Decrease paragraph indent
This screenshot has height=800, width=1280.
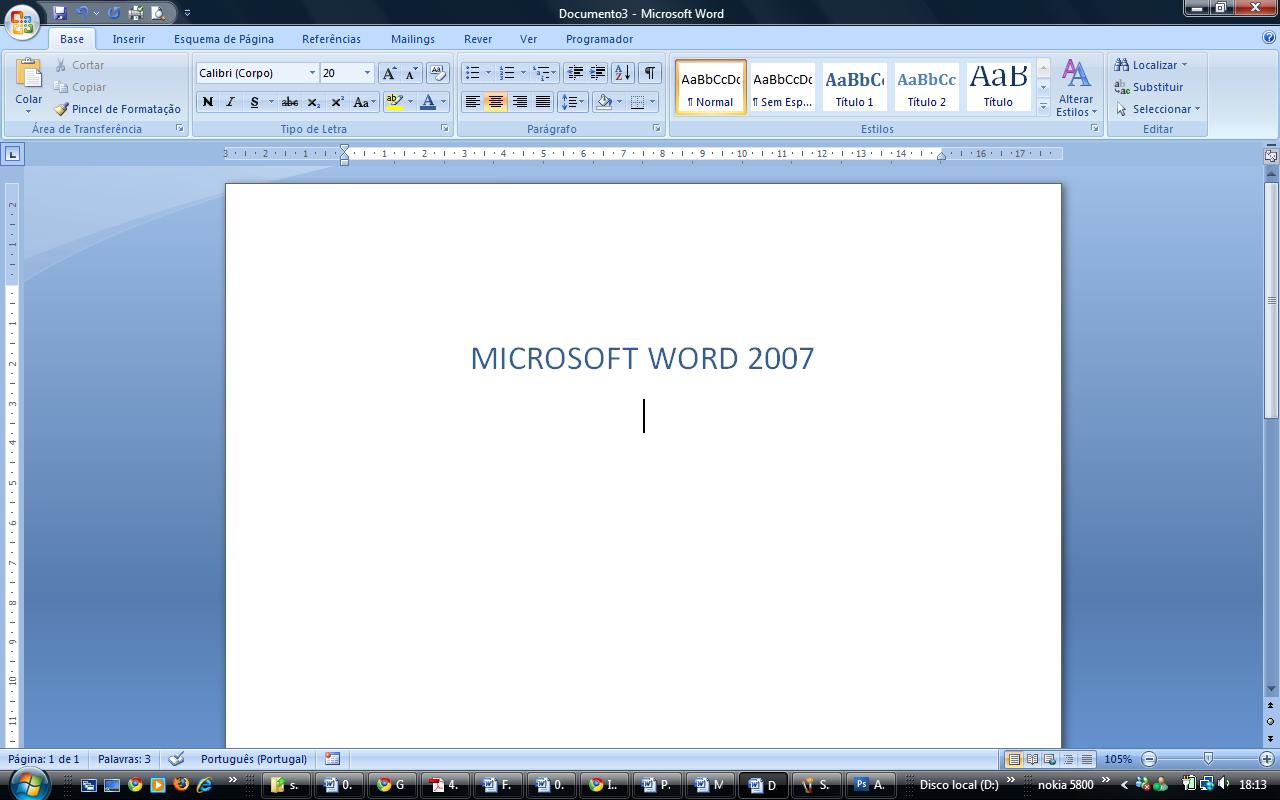tap(575, 73)
